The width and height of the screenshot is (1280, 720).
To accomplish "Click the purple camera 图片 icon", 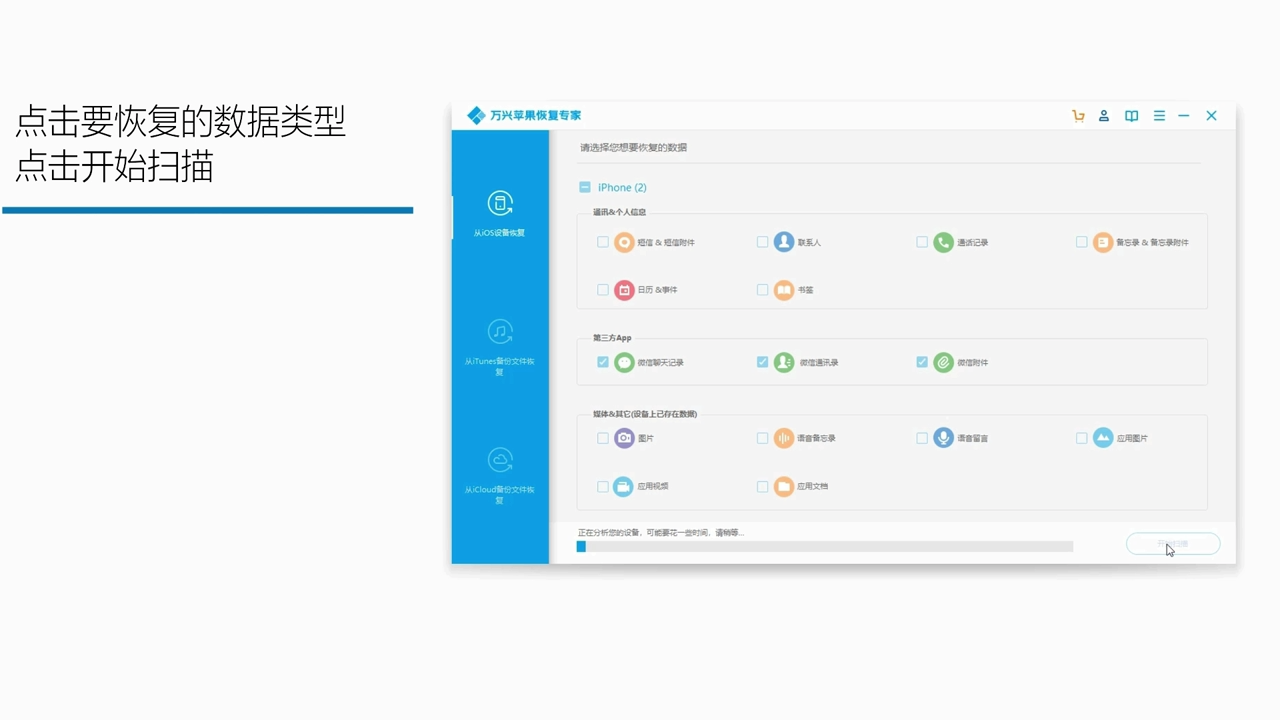I will tap(624, 438).
